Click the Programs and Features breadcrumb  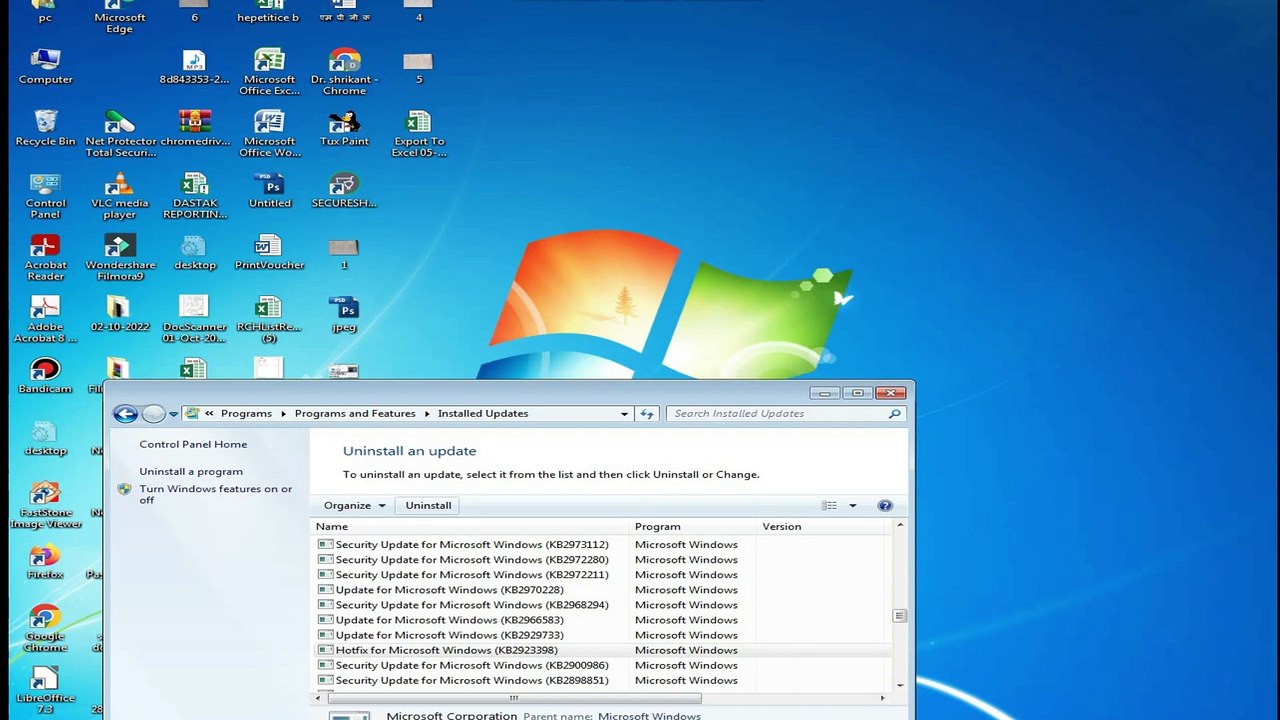(x=355, y=414)
